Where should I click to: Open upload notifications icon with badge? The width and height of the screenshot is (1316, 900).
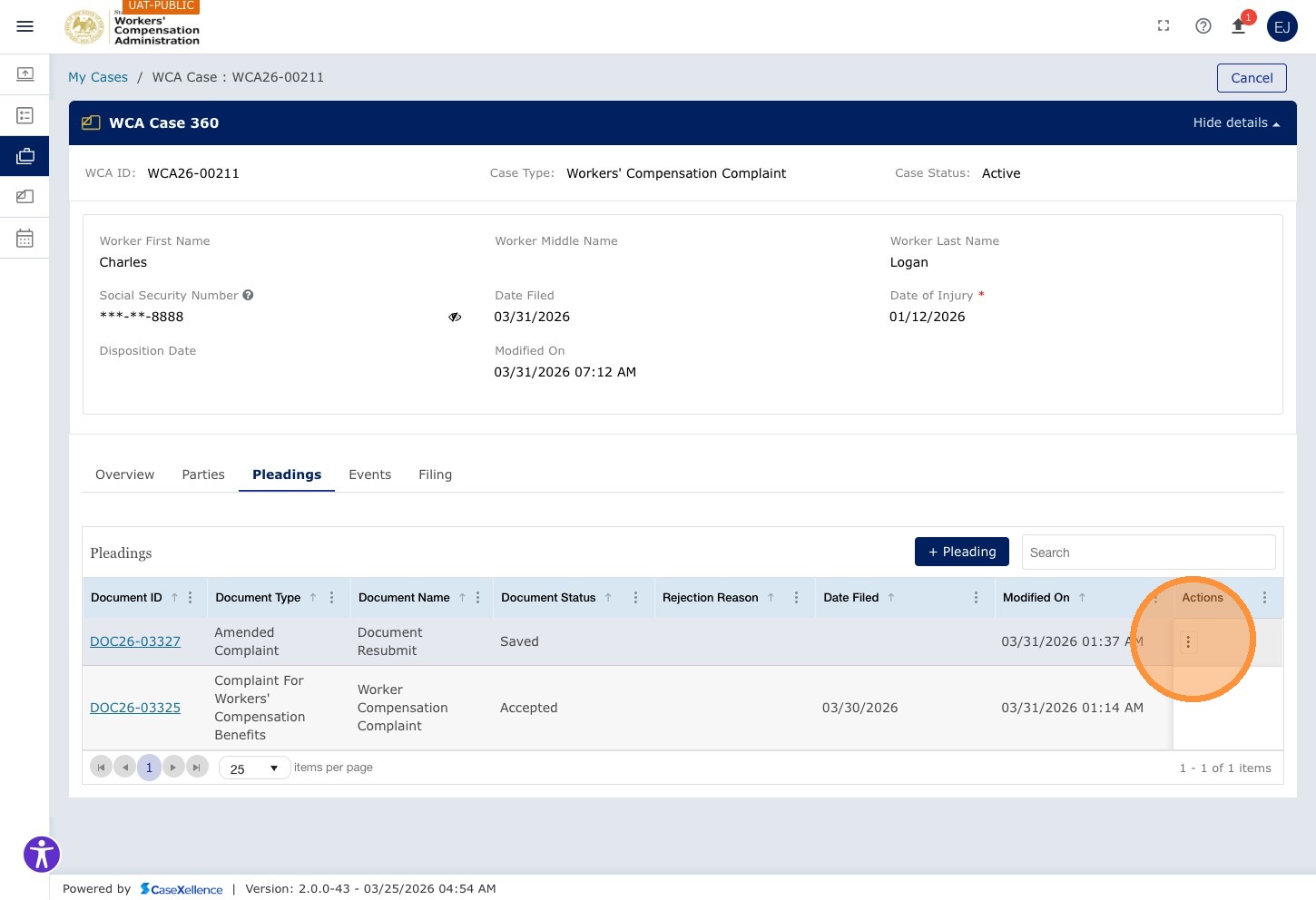click(1239, 26)
